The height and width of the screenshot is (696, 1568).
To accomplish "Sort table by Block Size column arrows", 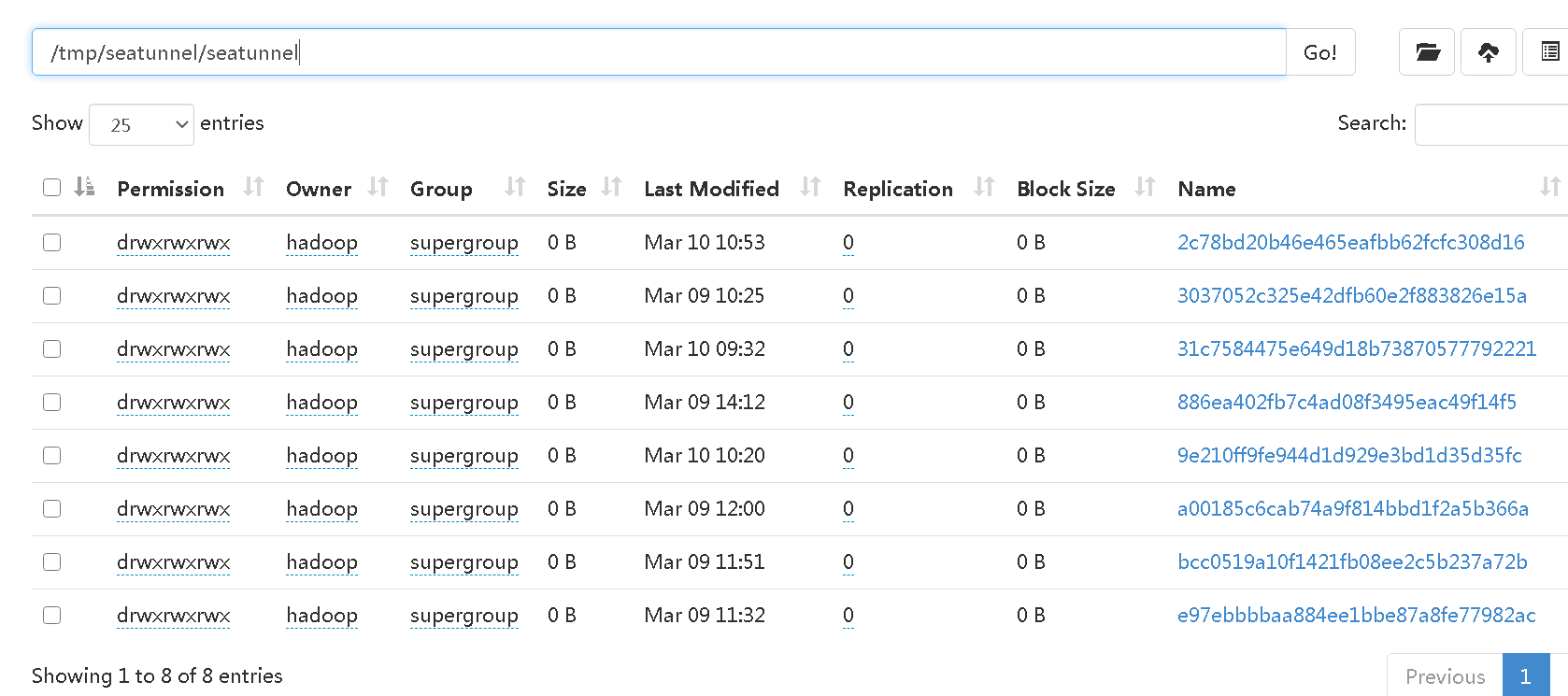I will click(1145, 187).
